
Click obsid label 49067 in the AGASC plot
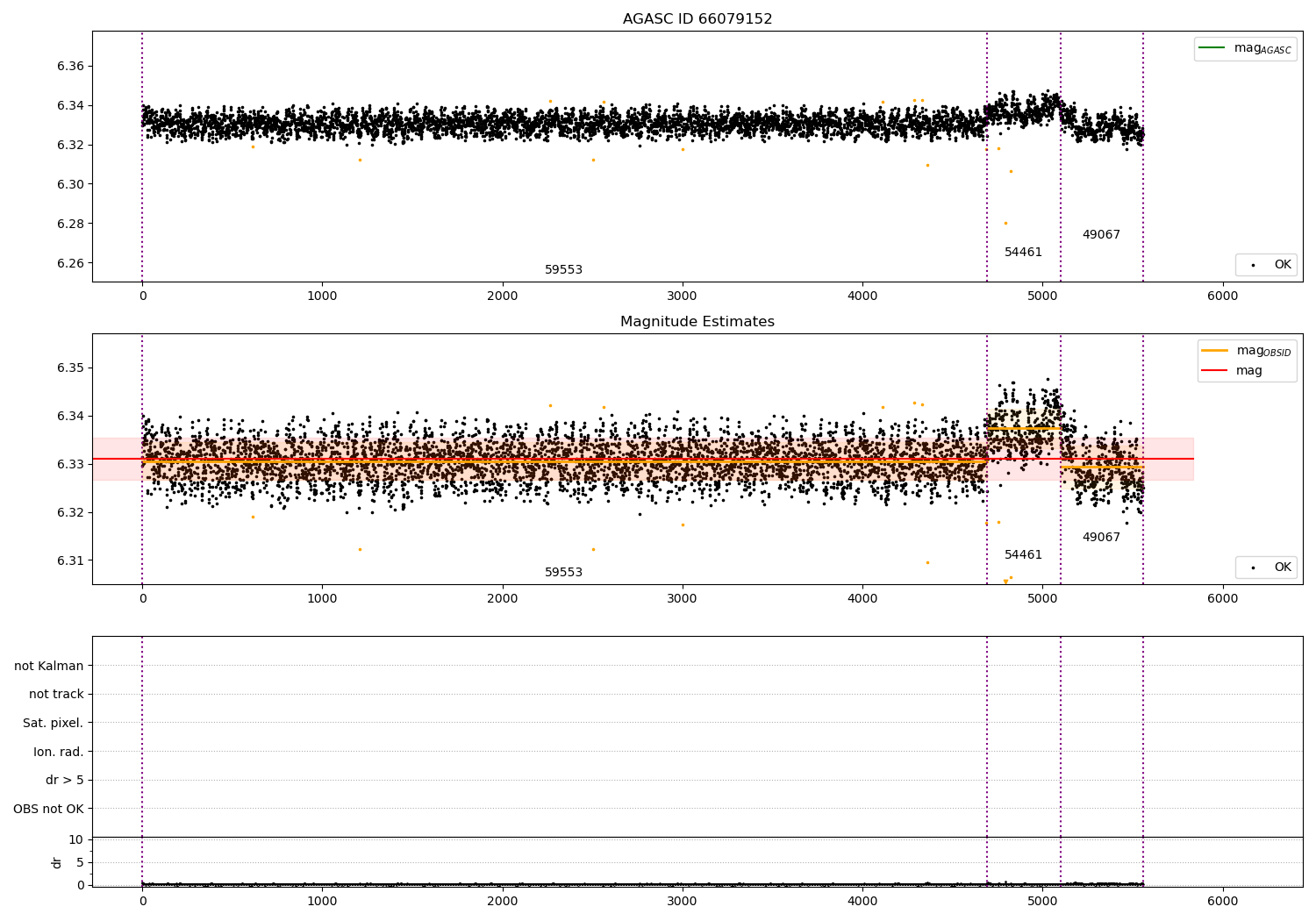coord(1101,235)
